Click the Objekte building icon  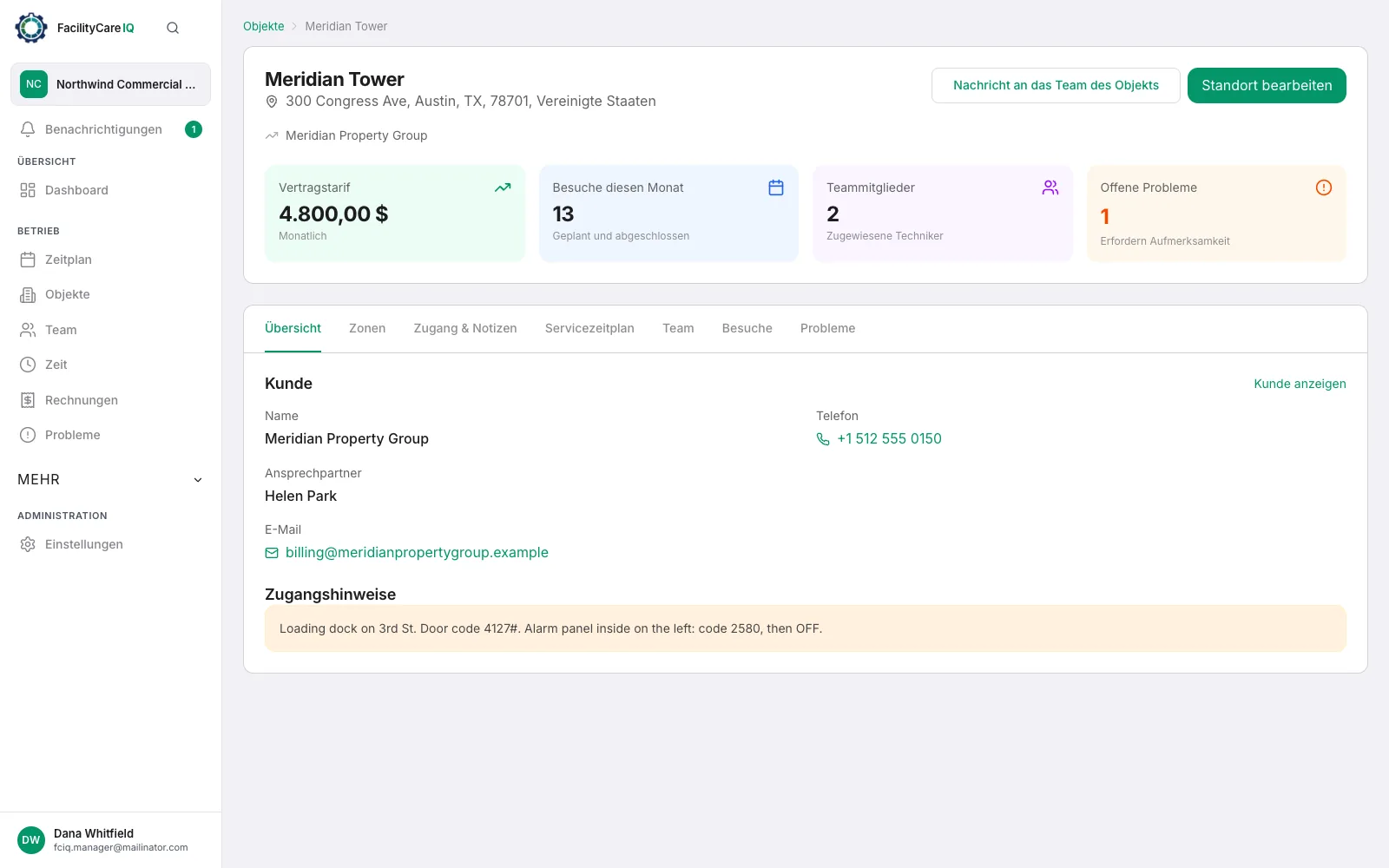(x=28, y=294)
